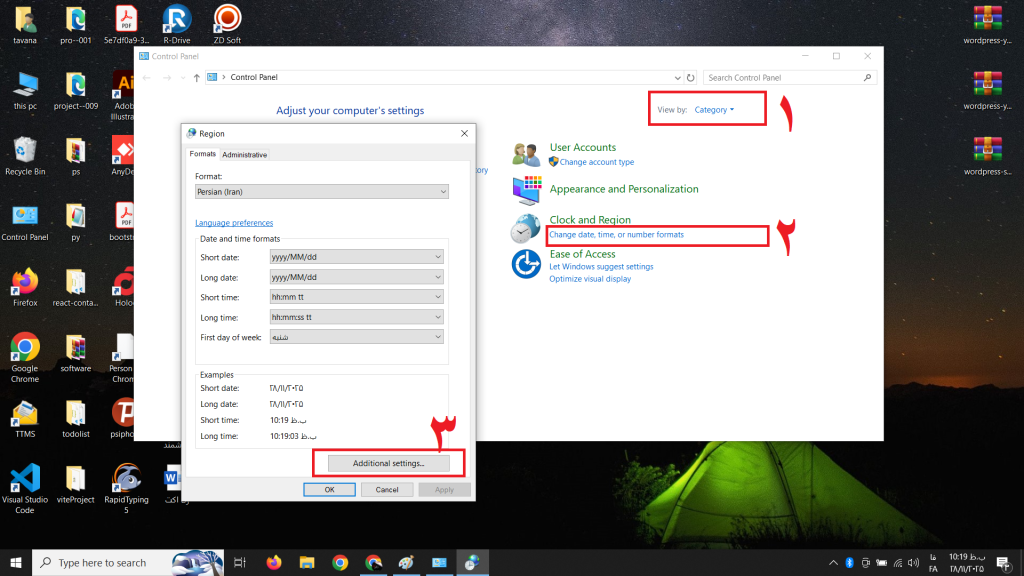Select the Formats tab
The width and height of the screenshot is (1024, 576).
point(202,154)
